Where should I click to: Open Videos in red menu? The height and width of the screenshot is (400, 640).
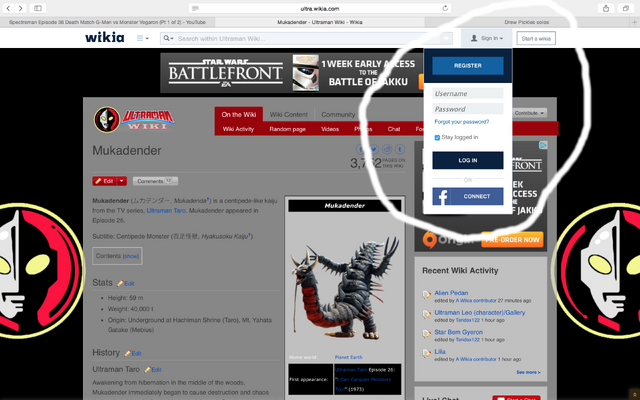[330, 129]
